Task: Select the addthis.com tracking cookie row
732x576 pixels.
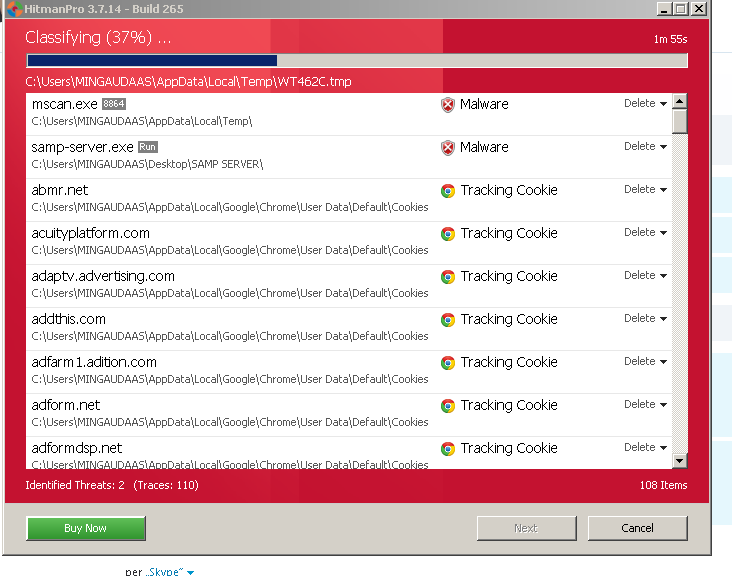Action: pyautogui.click(x=230, y=327)
